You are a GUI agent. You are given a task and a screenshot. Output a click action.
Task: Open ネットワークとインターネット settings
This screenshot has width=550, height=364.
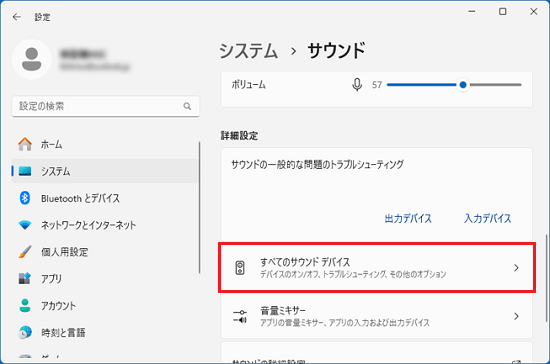coord(105,225)
